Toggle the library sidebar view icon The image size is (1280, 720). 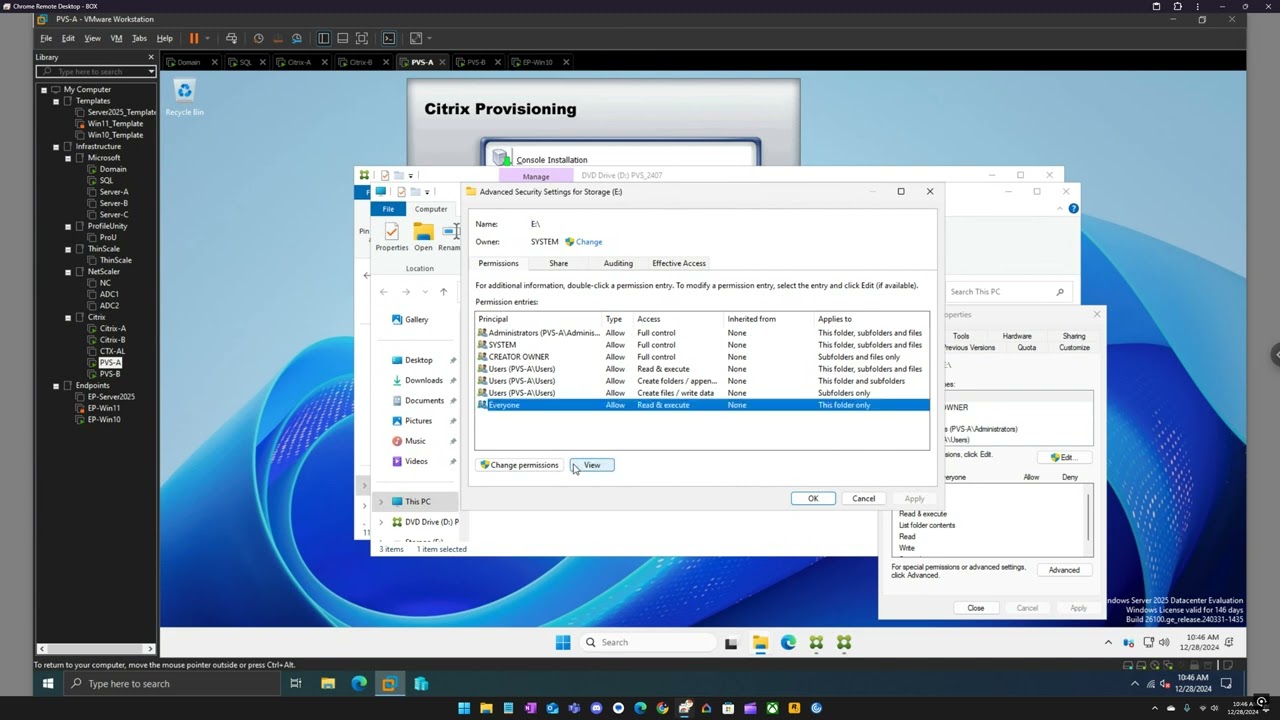323,38
